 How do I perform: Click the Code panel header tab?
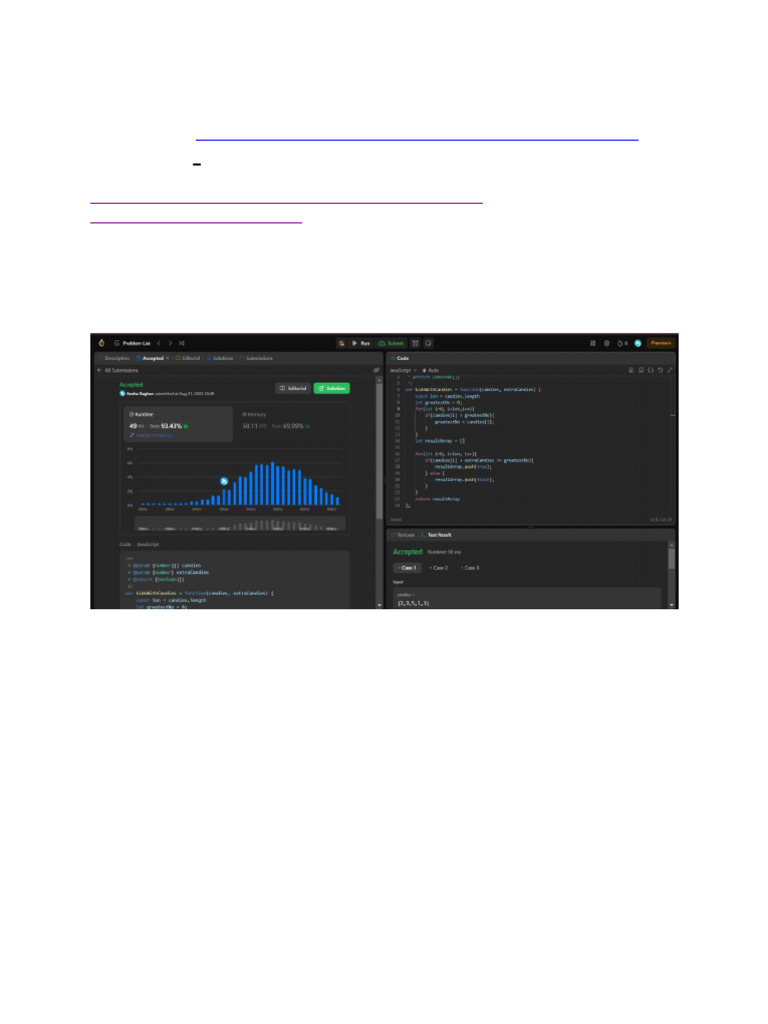click(400, 358)
